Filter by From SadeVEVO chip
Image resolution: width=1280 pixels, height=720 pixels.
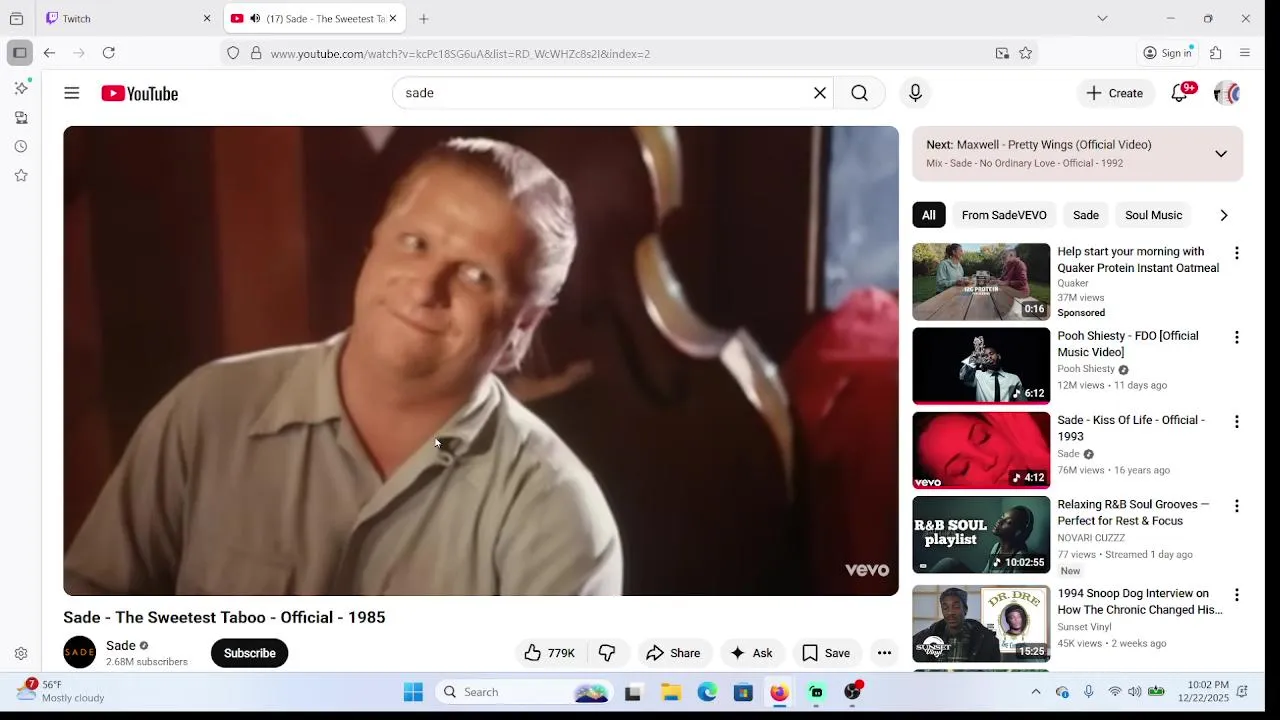tap(1004, 215)
